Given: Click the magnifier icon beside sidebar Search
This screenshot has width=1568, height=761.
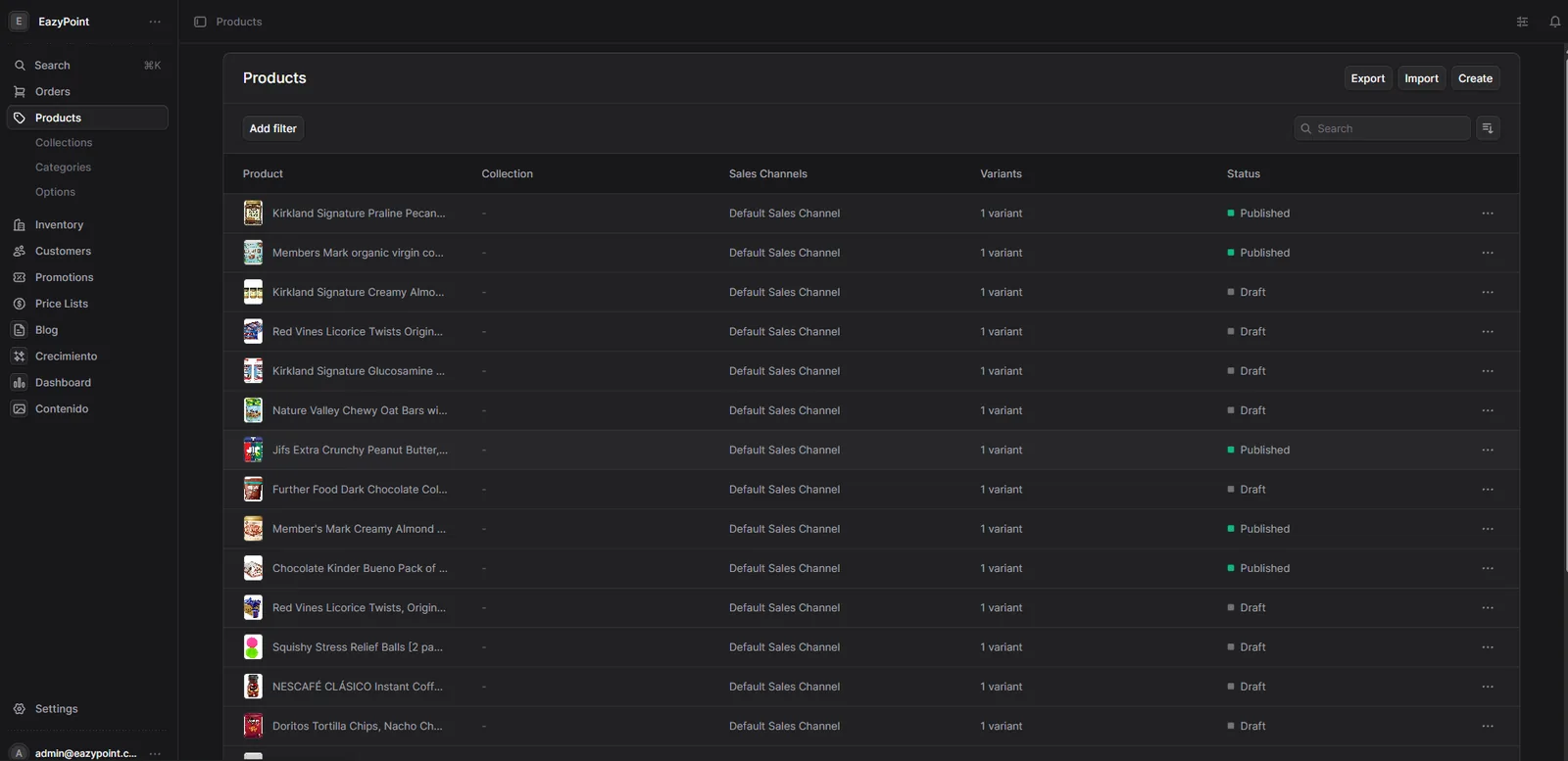Looking at the screenshot, I should click(x=20, y=65).
